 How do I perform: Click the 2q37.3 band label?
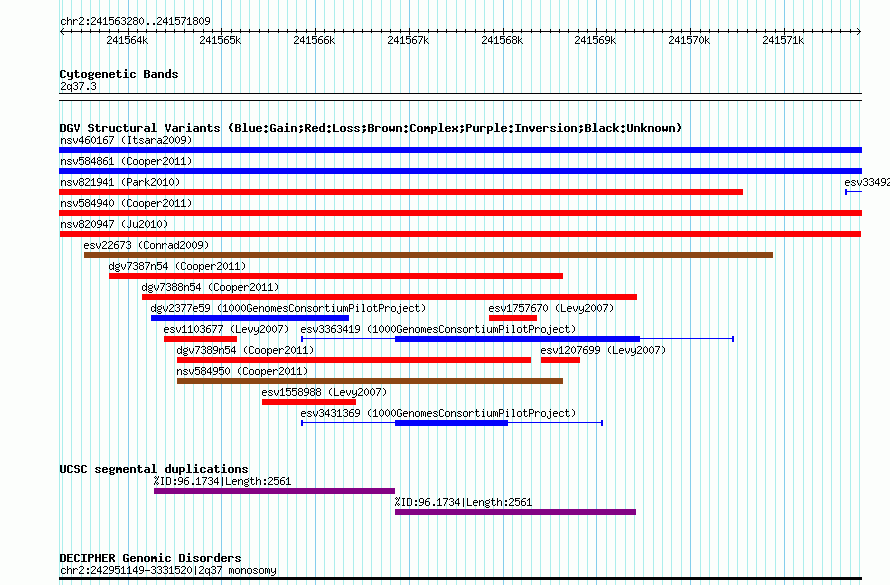coord(78,86)
